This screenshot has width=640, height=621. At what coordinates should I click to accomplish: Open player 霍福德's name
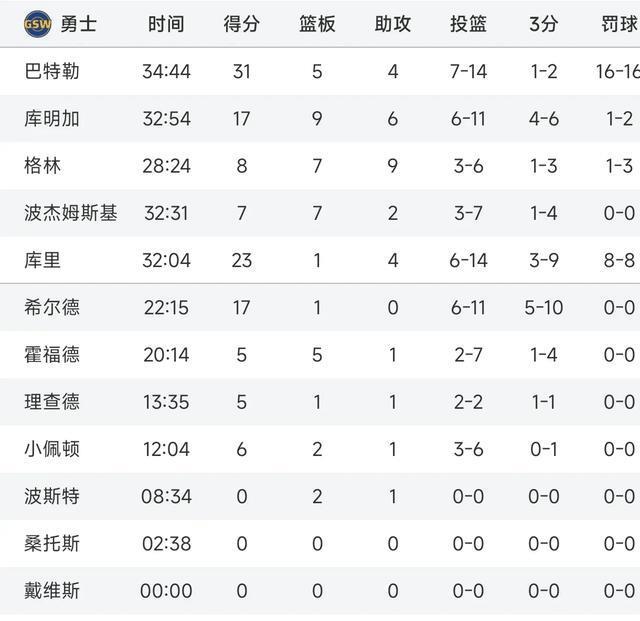[52, 354]
